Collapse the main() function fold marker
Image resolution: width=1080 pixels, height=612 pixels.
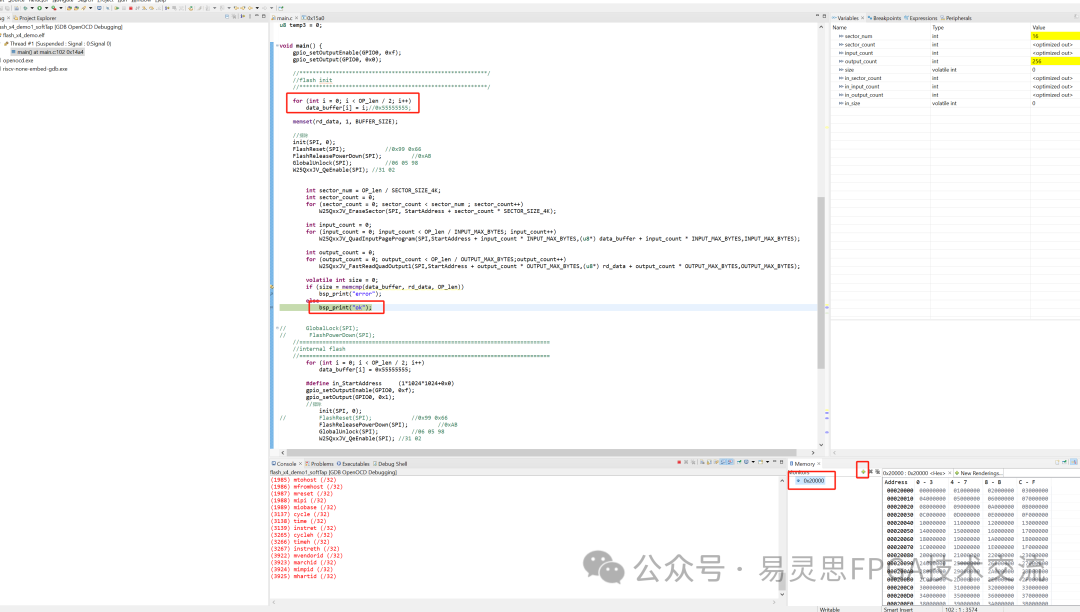pos(278,45)
